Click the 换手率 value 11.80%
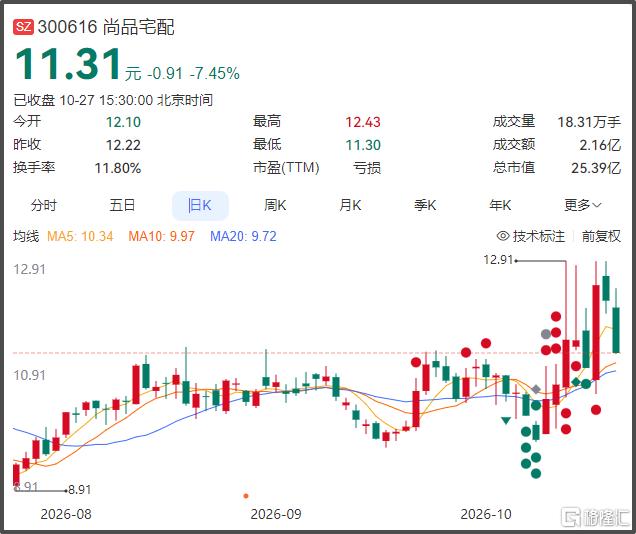 118,168
